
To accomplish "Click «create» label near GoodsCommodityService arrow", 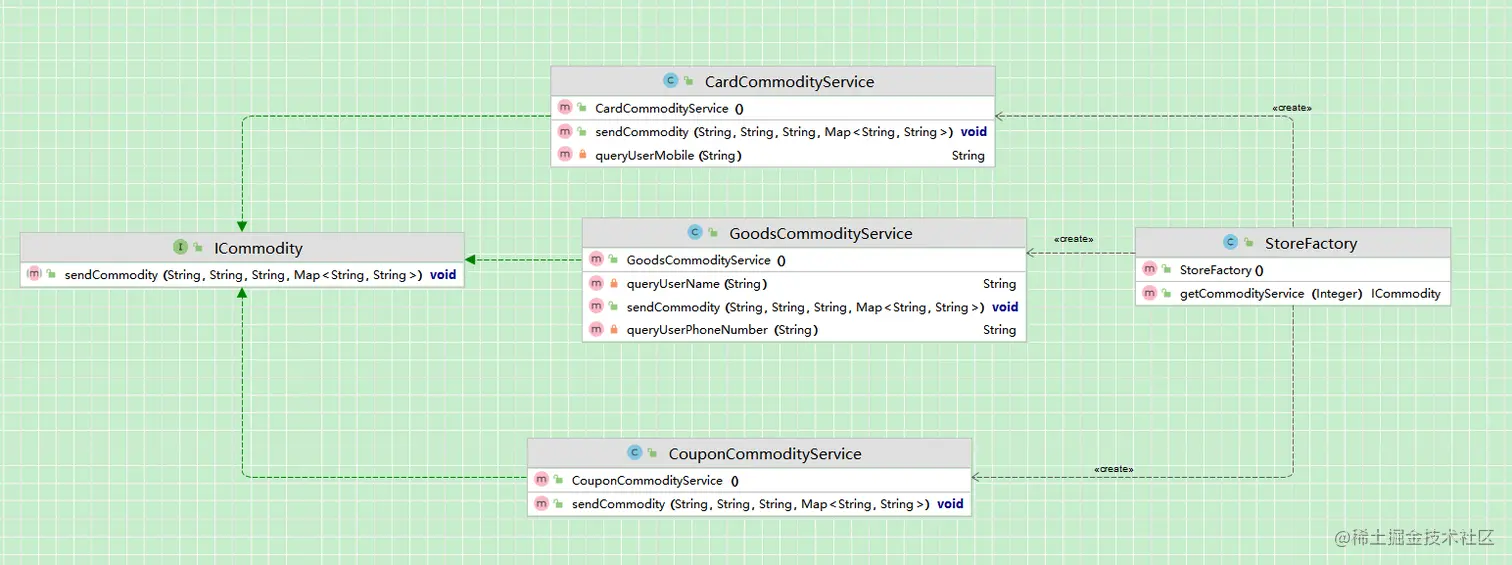I will coord(1073,240).
